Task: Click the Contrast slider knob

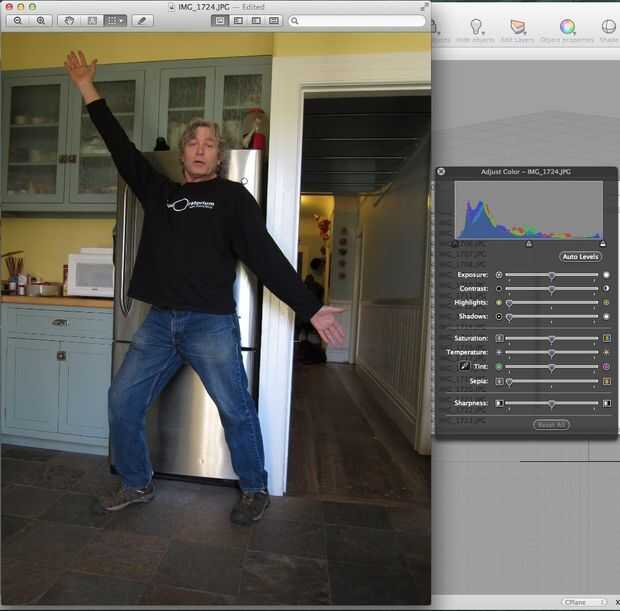Action: (552, 289)
